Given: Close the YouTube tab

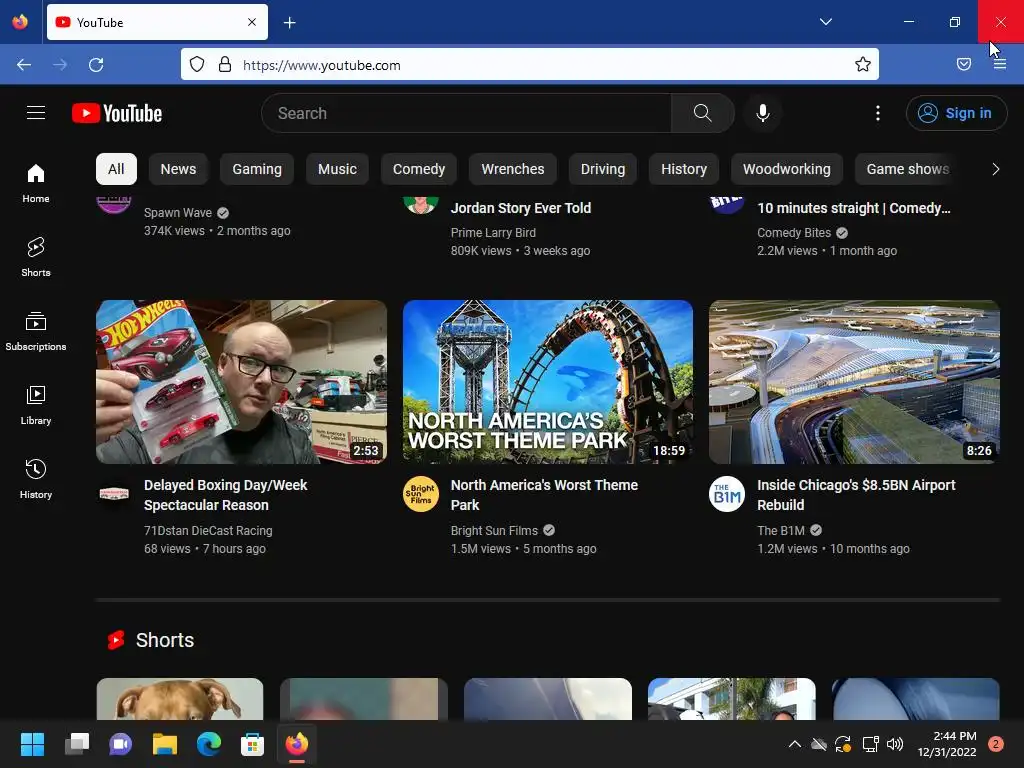Looking at the screenshot, I should click(x=251, y=22).
